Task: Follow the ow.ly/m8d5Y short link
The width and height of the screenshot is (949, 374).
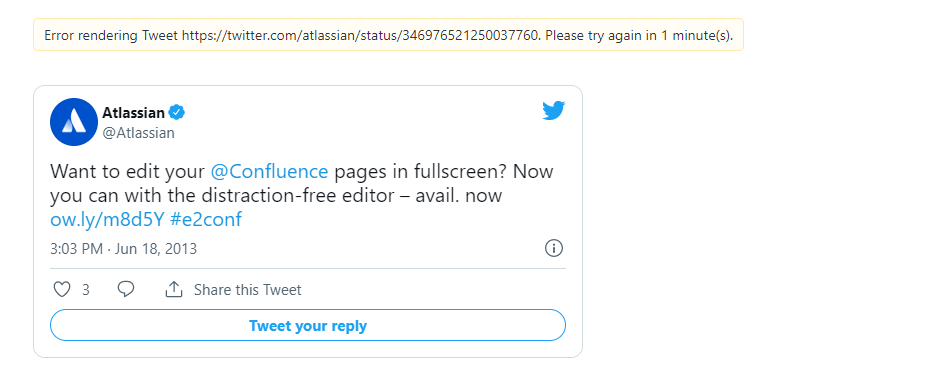Action: [107, 219]
